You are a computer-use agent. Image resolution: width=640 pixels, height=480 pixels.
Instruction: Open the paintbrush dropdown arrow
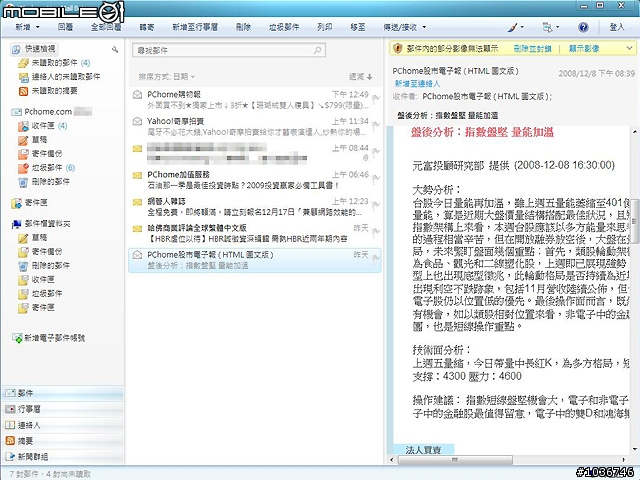[522, 27]
